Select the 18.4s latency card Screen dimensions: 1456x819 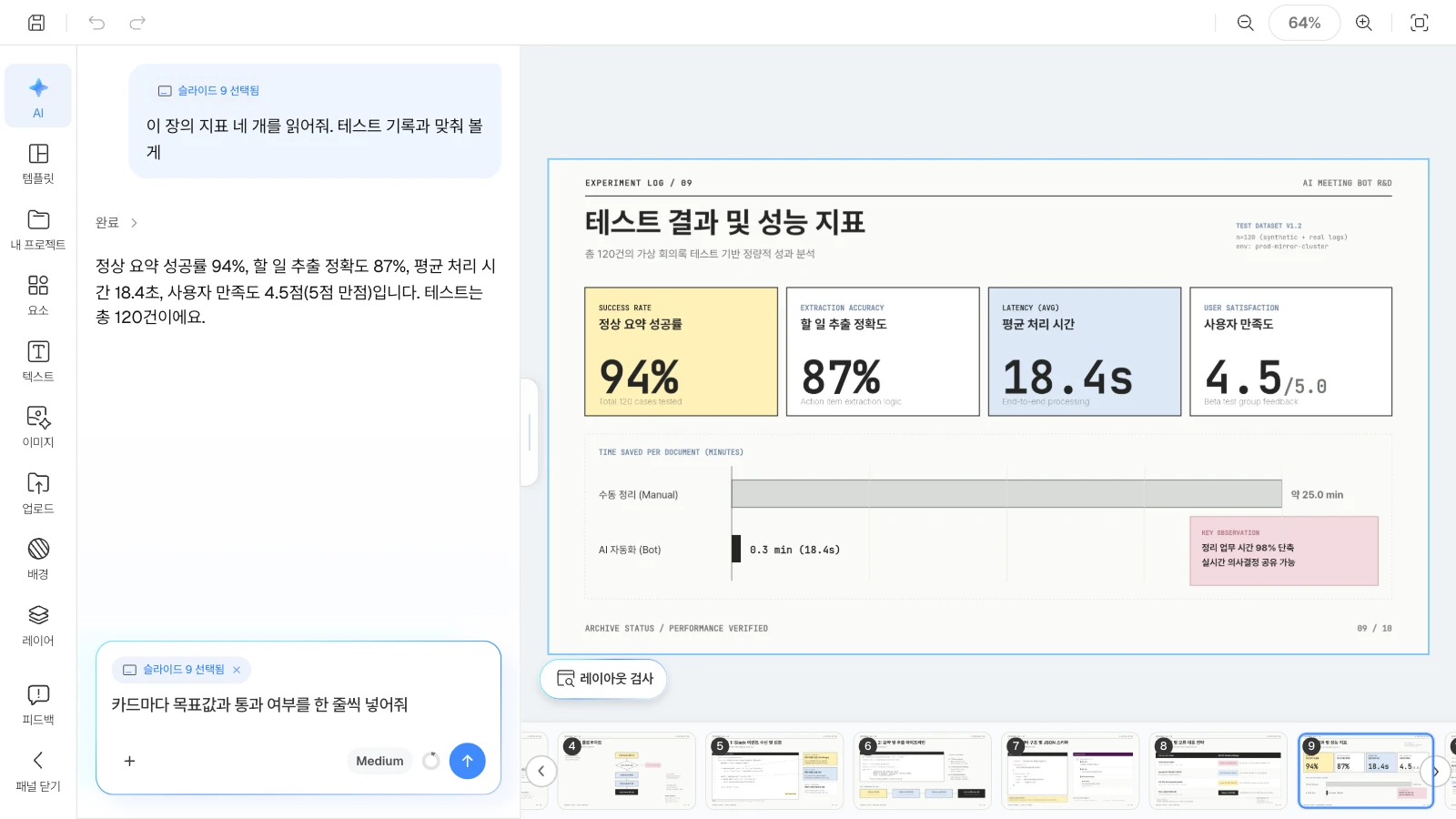pos(1085,352)
